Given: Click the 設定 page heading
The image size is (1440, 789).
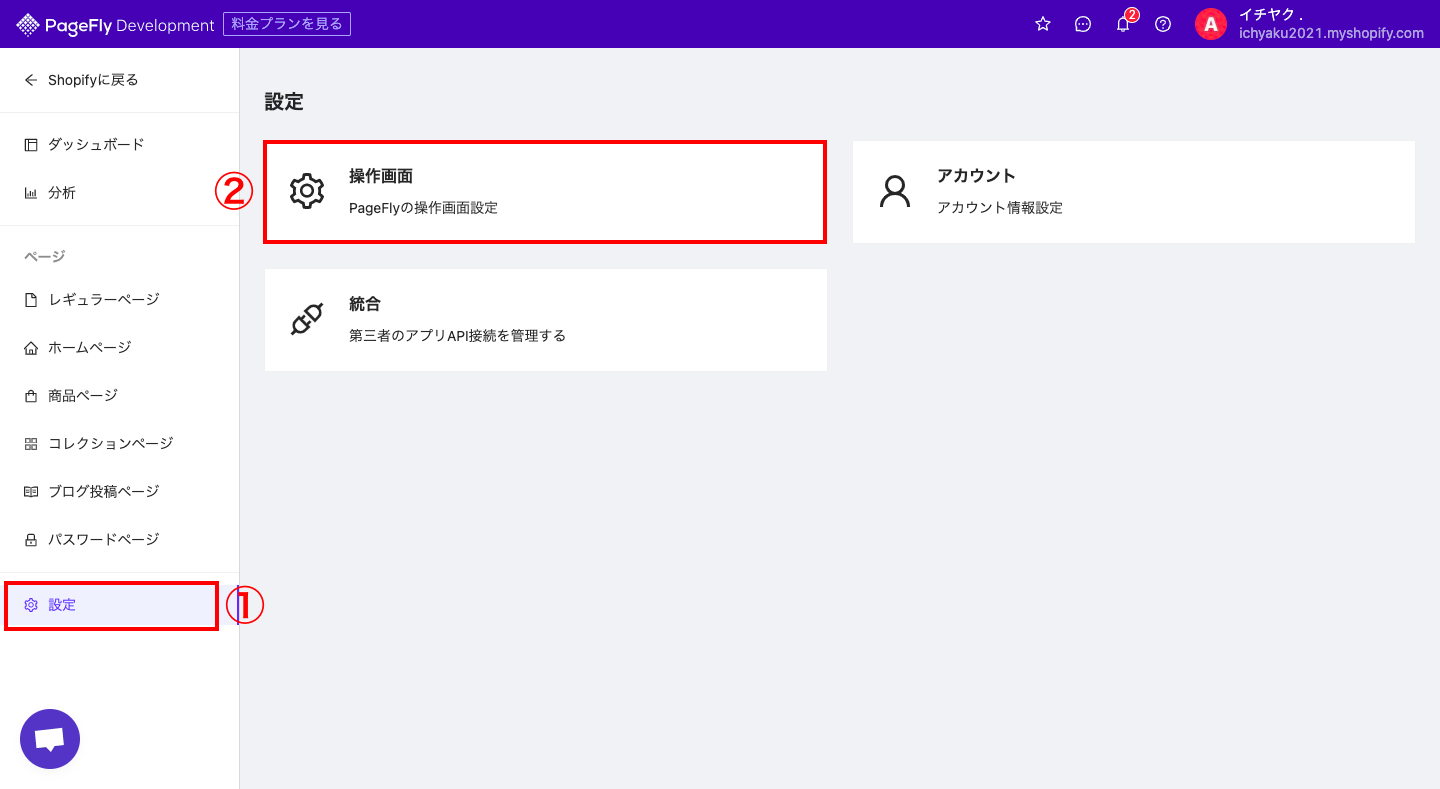Looking at the screenshot, I should coord(284,102).
